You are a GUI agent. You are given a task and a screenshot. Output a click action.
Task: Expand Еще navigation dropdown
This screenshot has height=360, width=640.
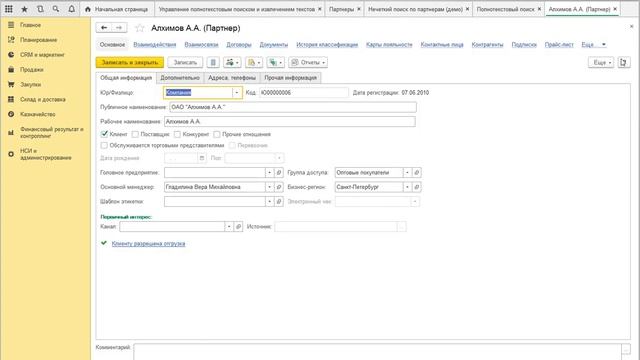pyautogui.click(x=593, y=44)
